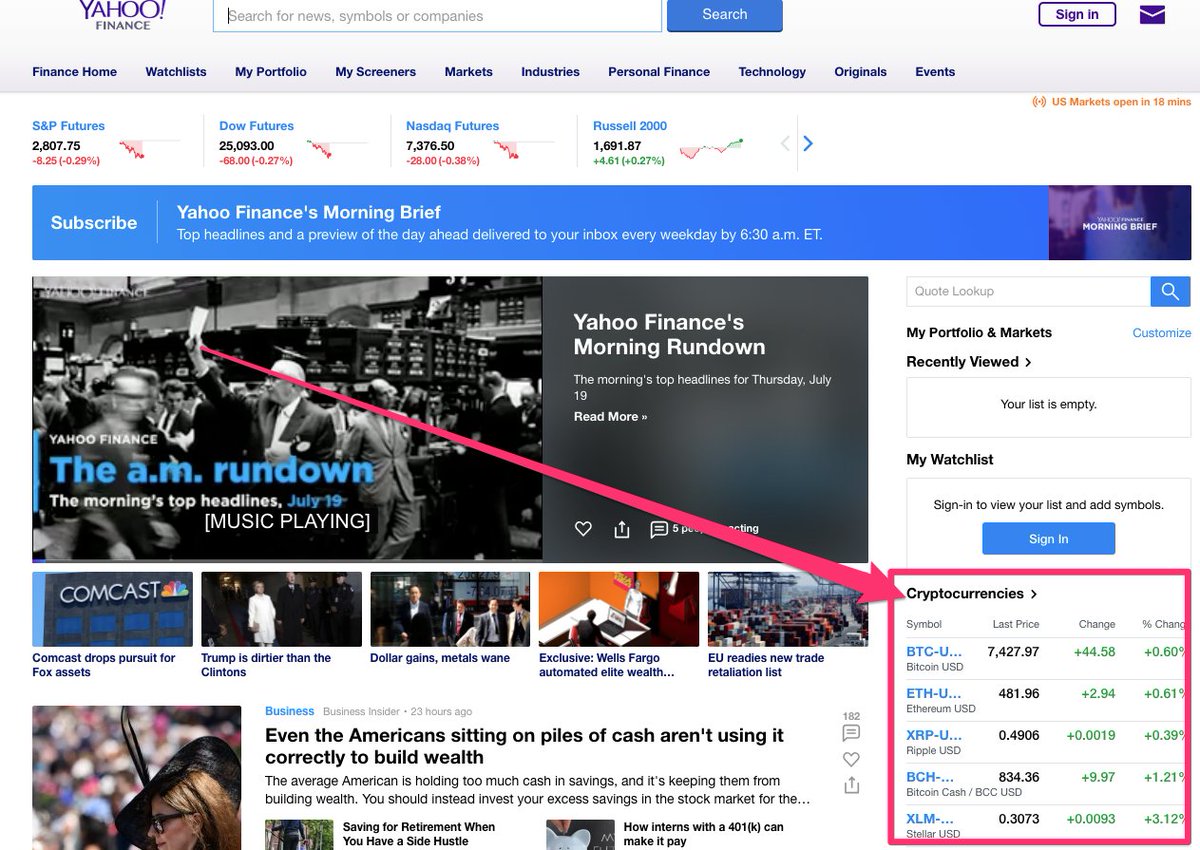Open comments icon on cash savings article
This screenshot has width=1200, height=850.
coord(851,733)
